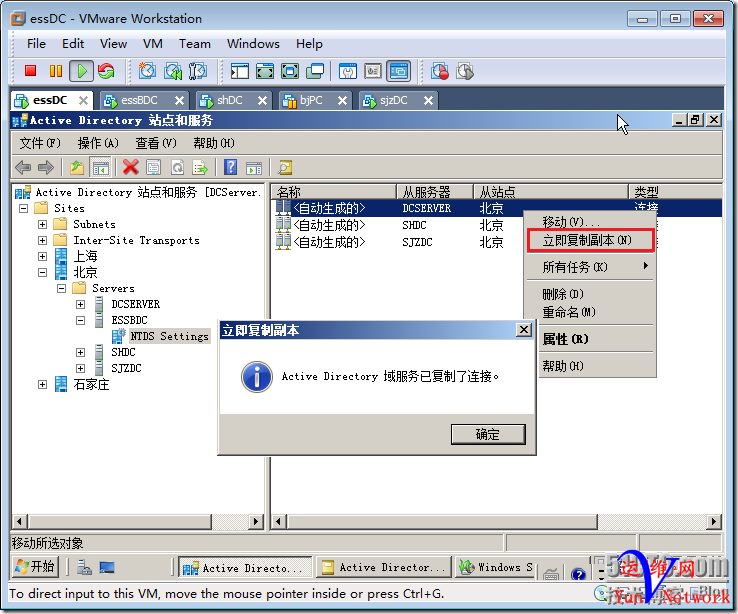This screenshot has width=738, height=614.
Task: Open 所有任务(K) submenu
Action: (x=590, y=267)
